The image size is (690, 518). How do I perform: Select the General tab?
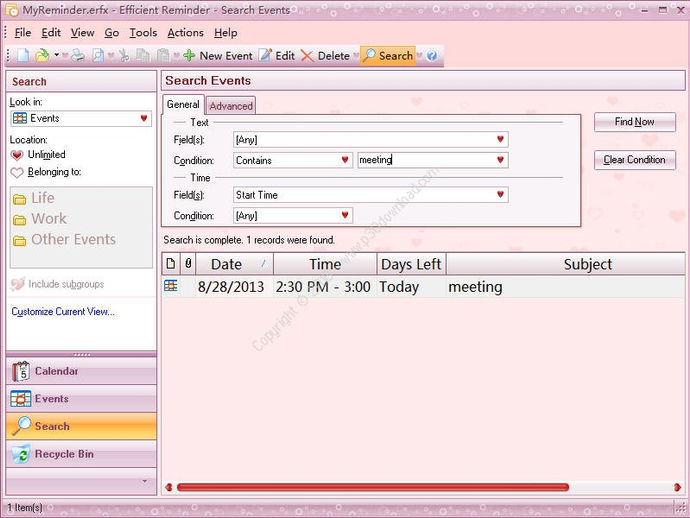click(x=183, y=104)
